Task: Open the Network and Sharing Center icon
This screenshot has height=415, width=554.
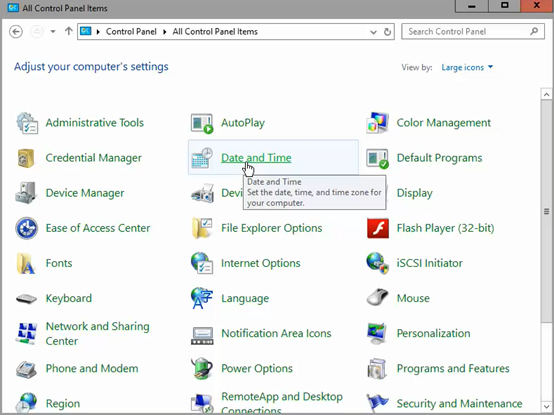Action: click(x=26, y=333)
